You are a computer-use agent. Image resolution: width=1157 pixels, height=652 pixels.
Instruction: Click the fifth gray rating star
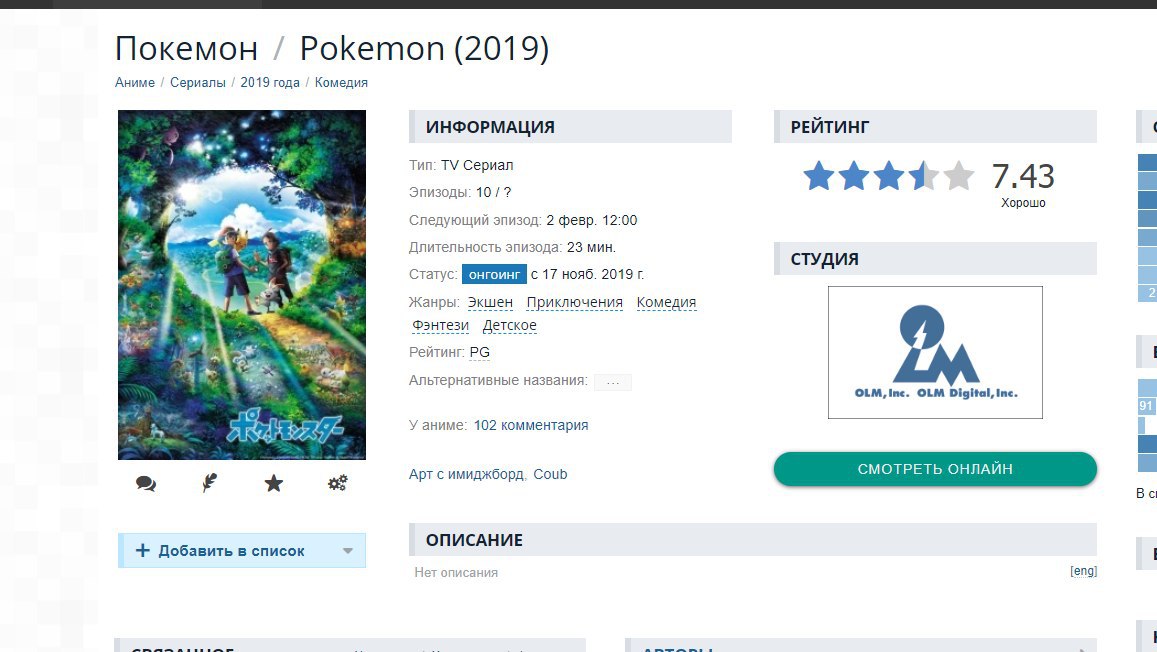point(959,176)
